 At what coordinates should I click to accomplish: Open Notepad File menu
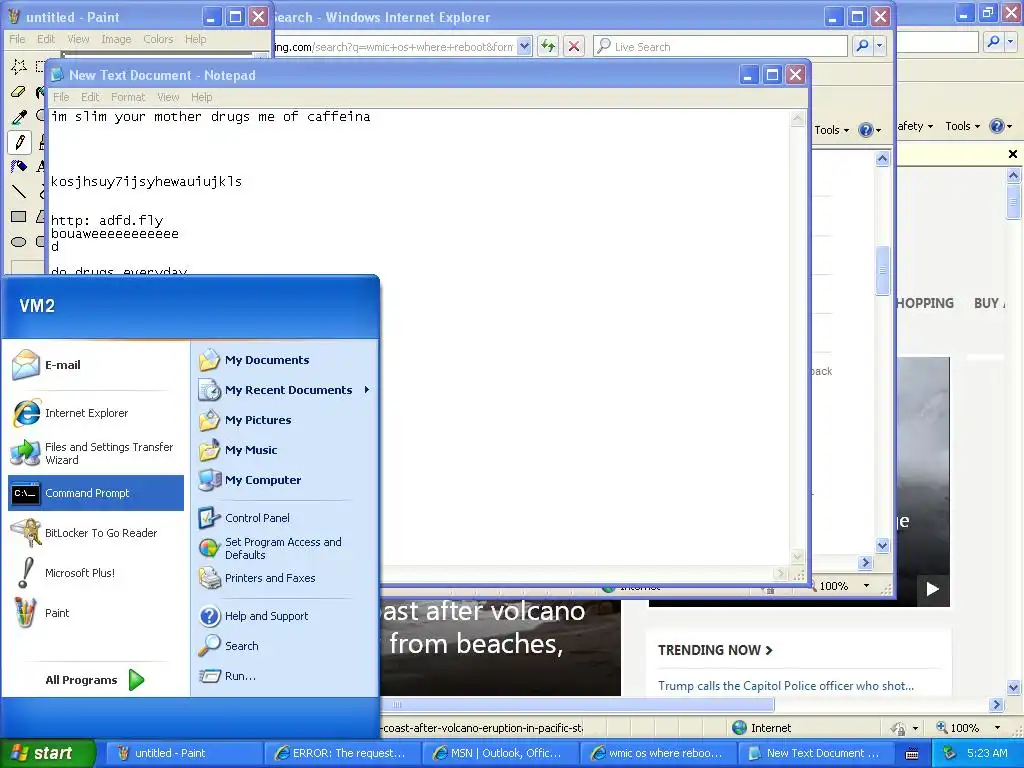[x=61, y=97]
